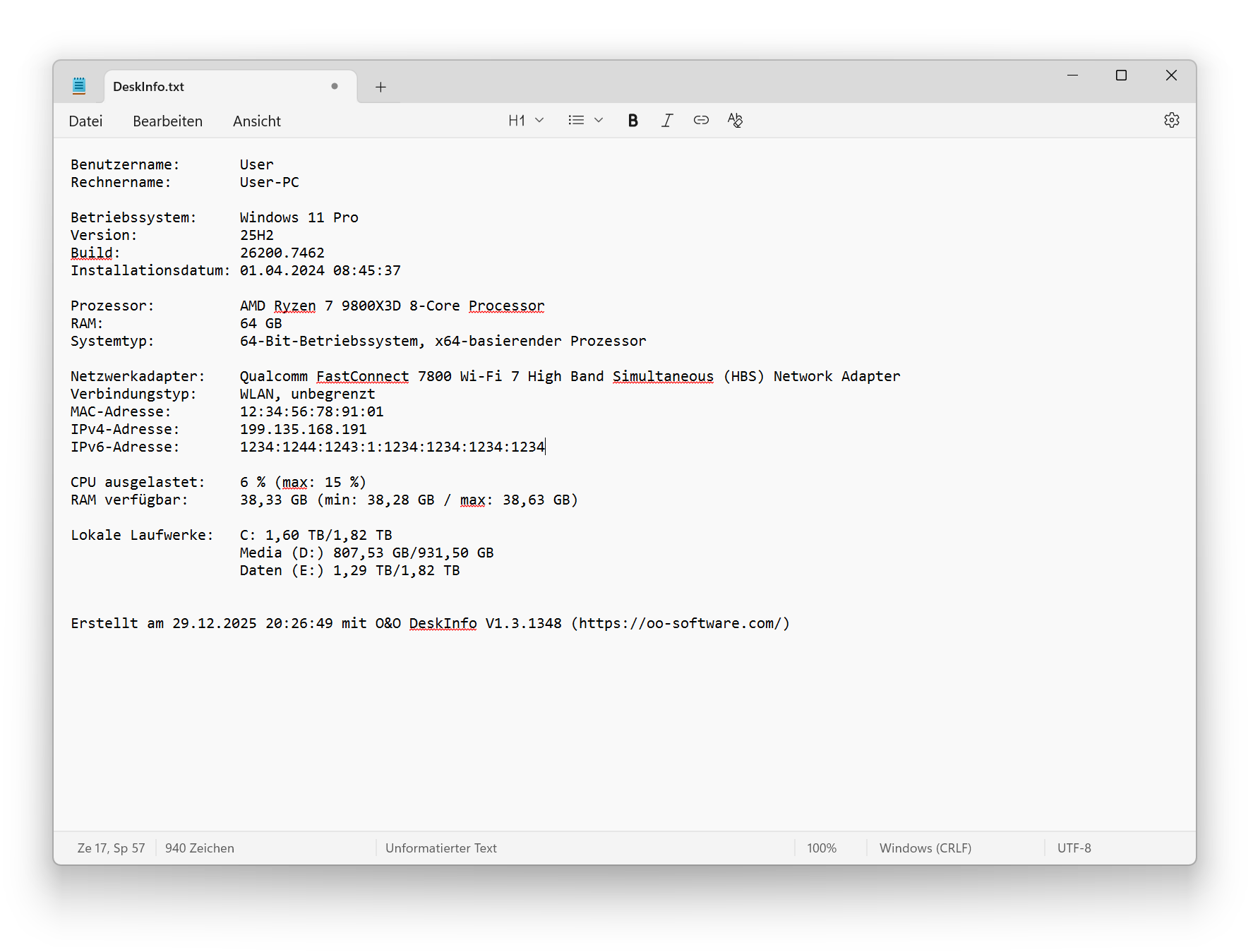
Task: Expand the H1 heading dropdown
Action: click(526, 121)
